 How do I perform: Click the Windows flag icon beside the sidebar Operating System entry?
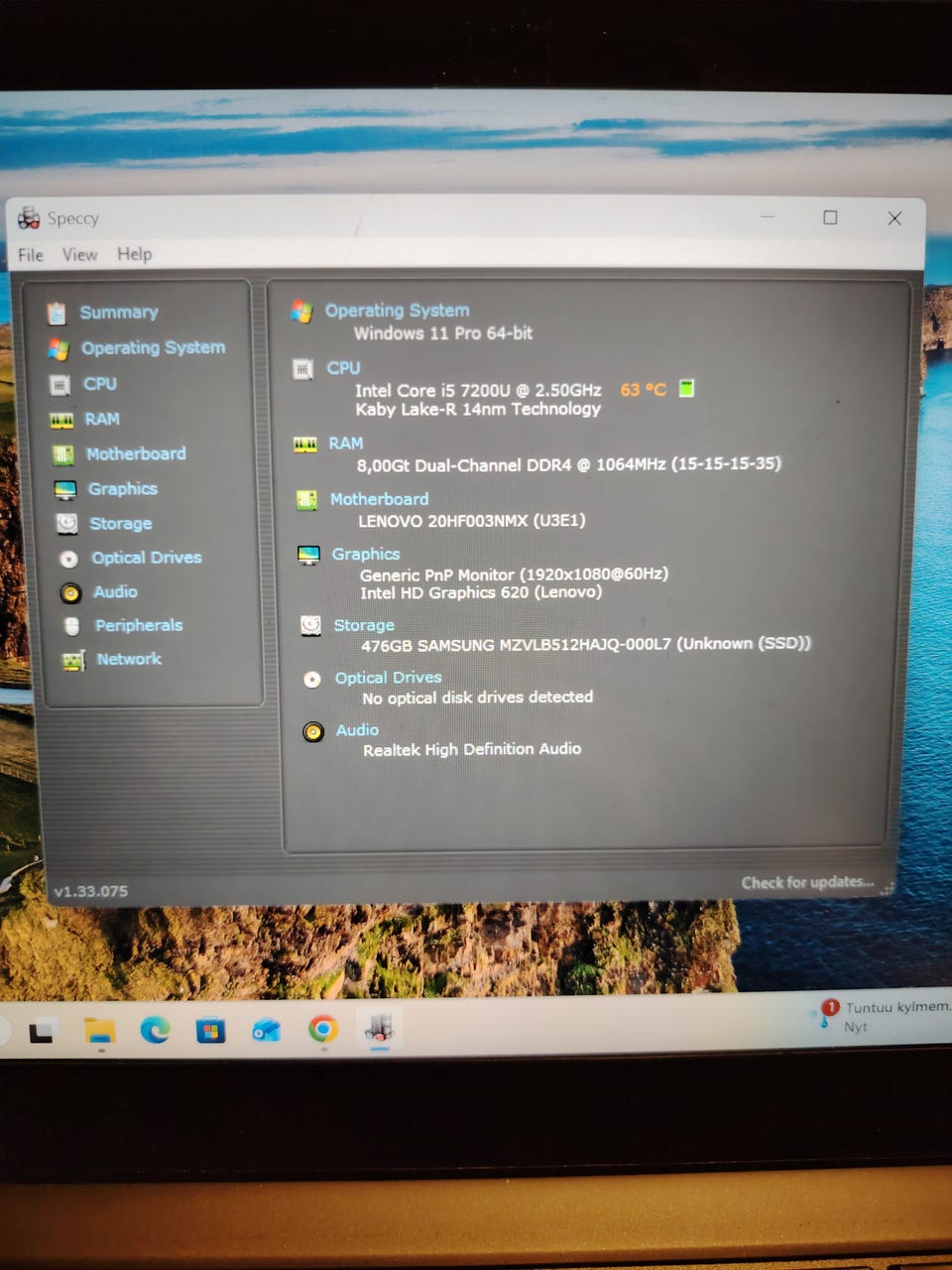coord(58,349)
